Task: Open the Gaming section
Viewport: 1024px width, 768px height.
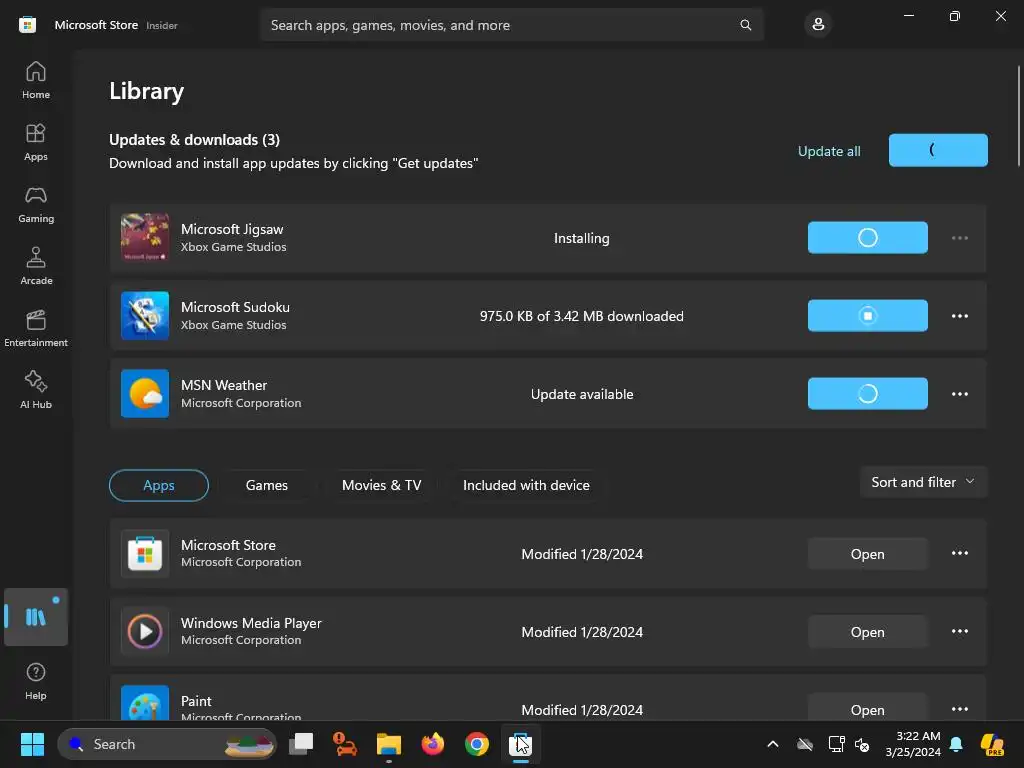Action: pos(36,204)
